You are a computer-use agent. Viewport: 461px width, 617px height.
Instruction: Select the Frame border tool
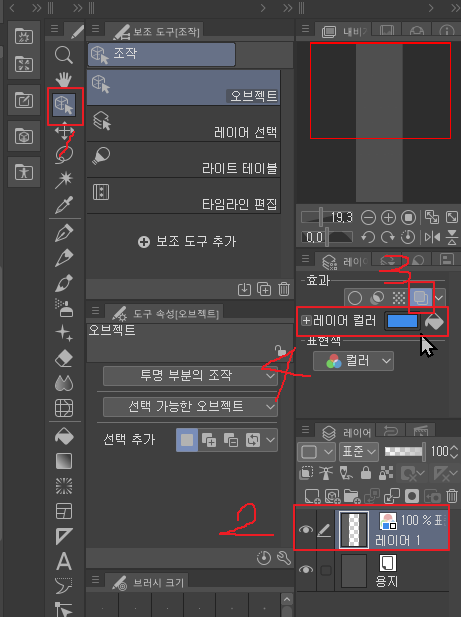tap(64, 511)
